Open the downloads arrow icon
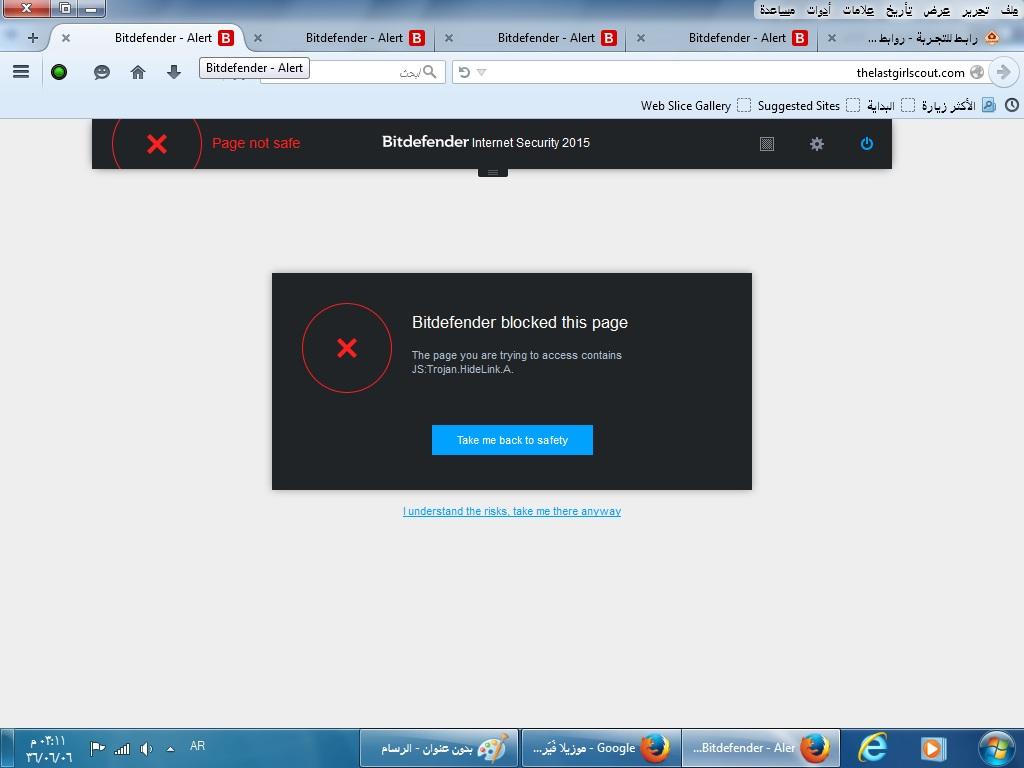1024x768 pixels. [x=174, y=72]
